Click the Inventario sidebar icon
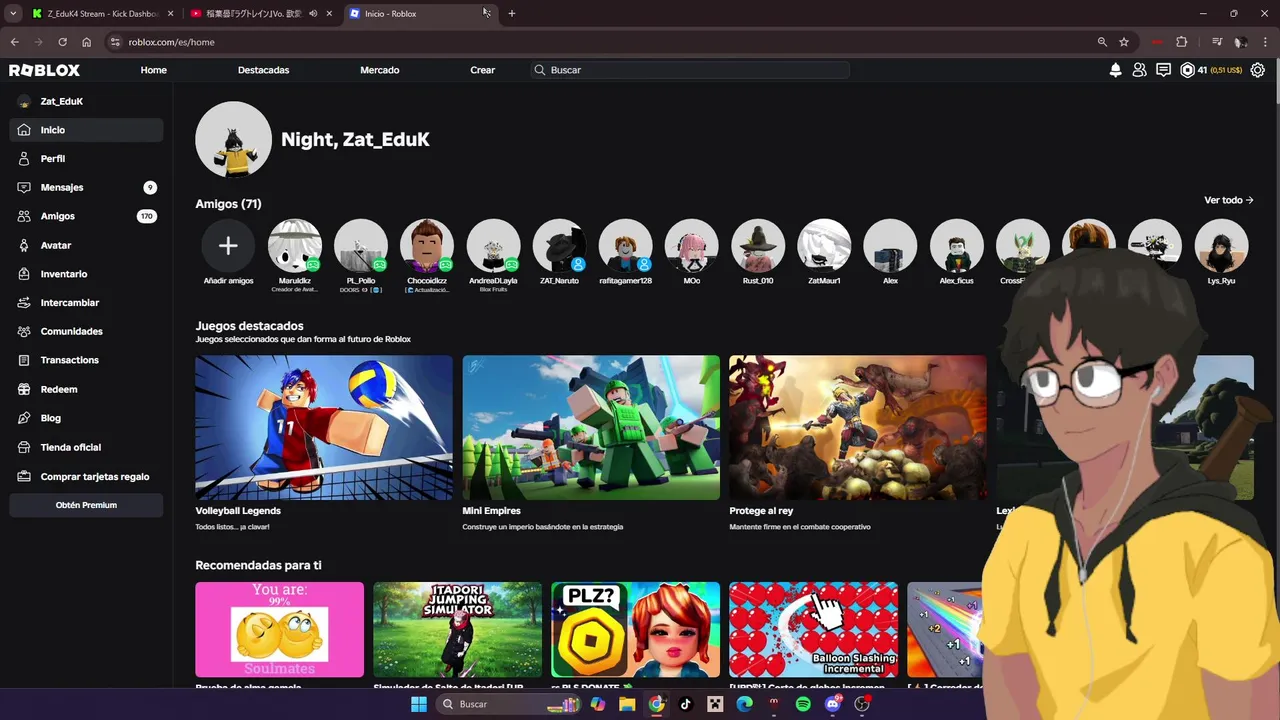 [x=24, y=274]
